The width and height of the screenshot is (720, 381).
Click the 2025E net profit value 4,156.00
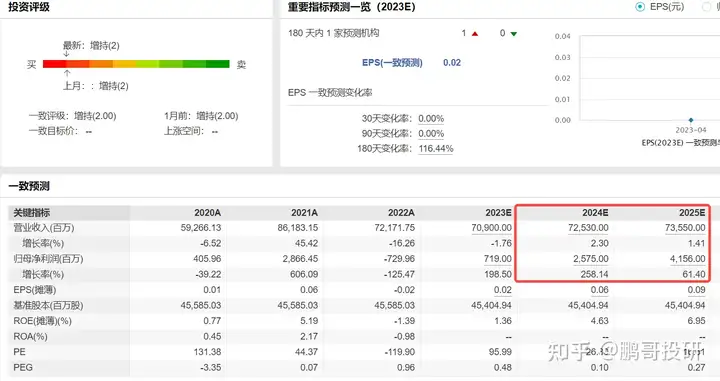tap(687, 259)
